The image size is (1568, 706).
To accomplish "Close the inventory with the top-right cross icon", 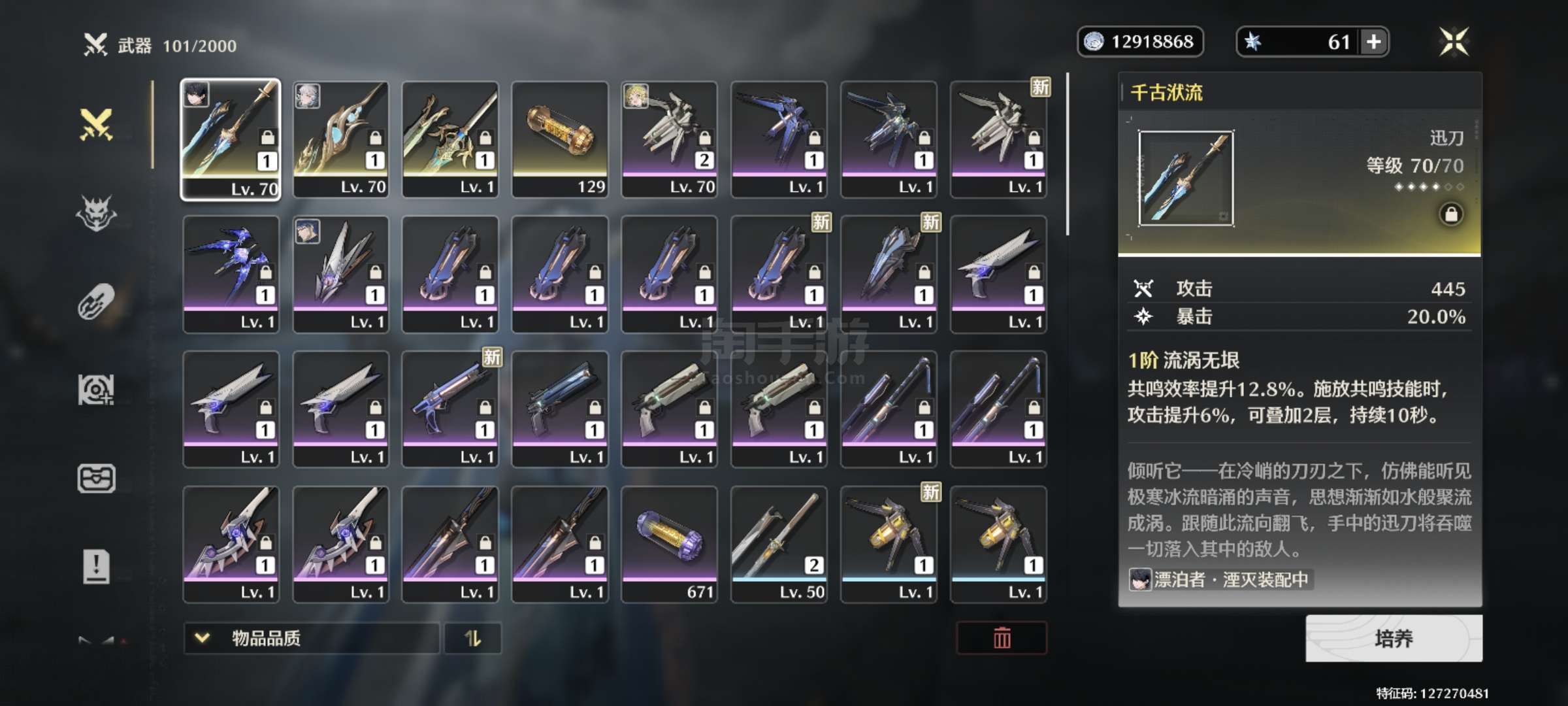I will [x=1454, y=42].
